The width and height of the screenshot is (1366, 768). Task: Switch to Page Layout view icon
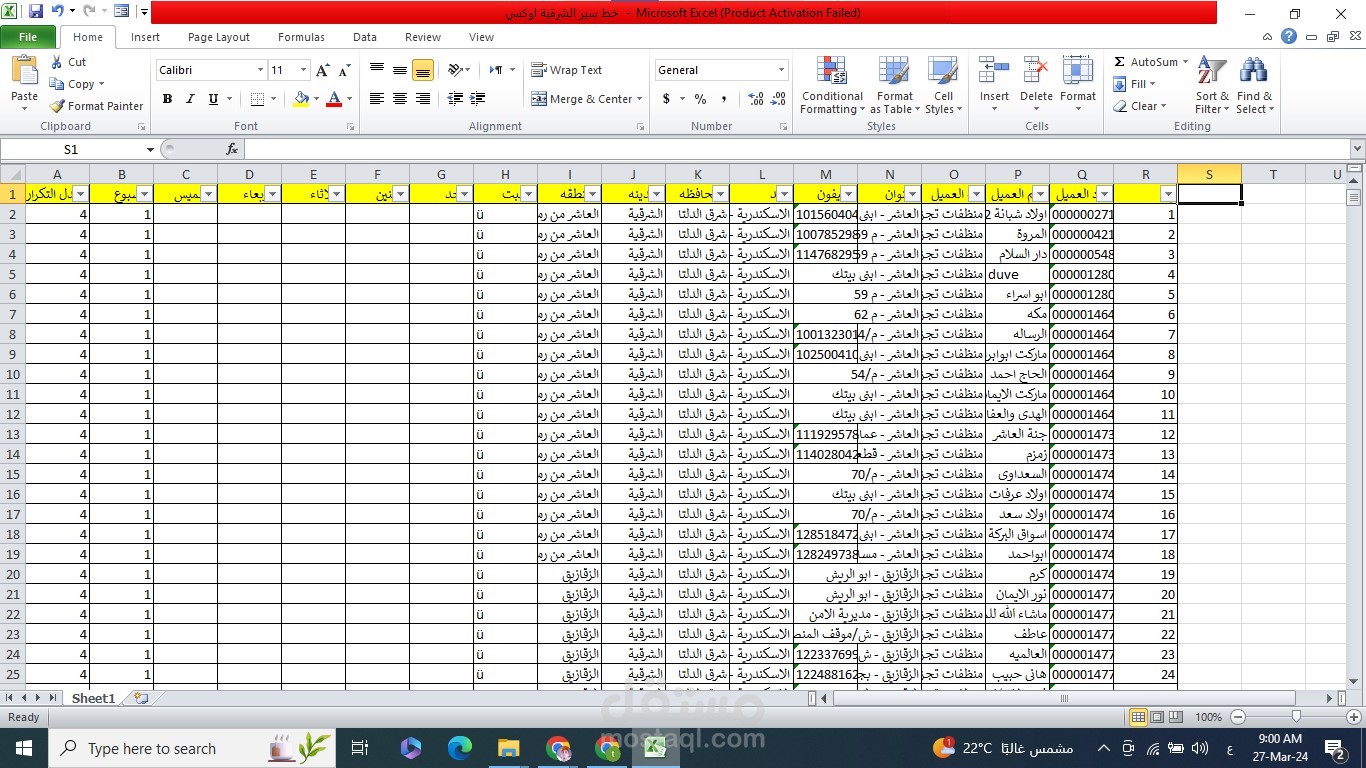1157,717
